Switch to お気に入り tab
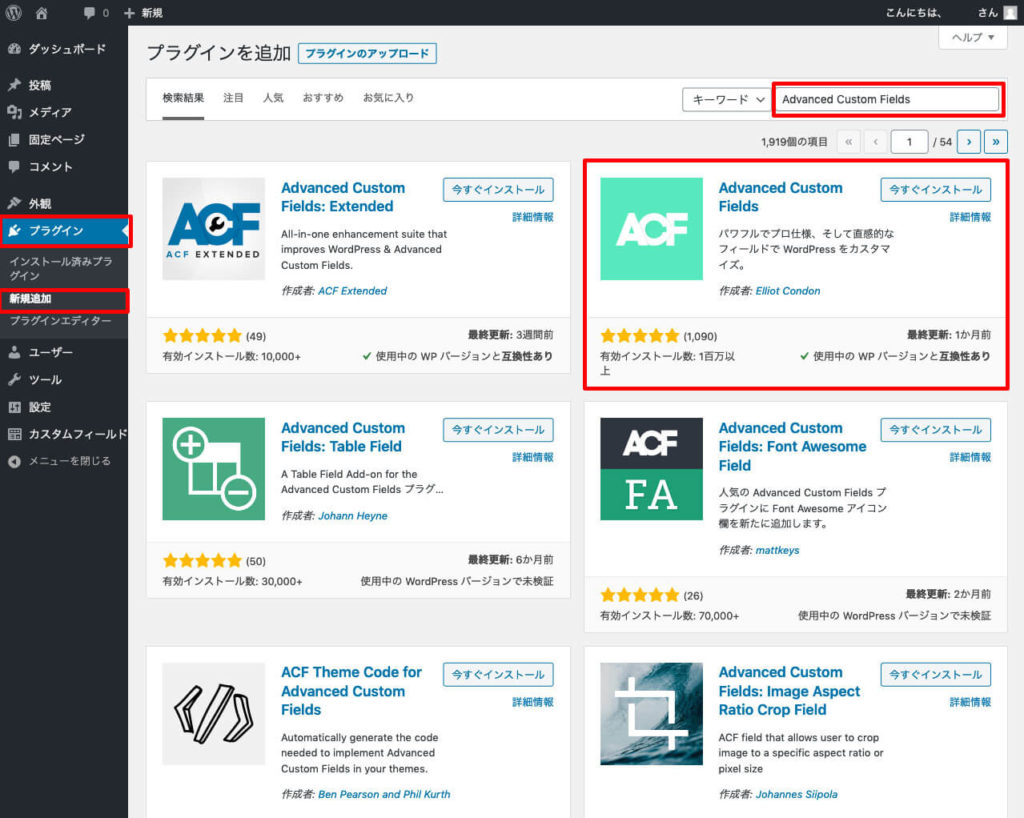The width and height of the screenshot is (1024, 818). [x=388, y=98]
